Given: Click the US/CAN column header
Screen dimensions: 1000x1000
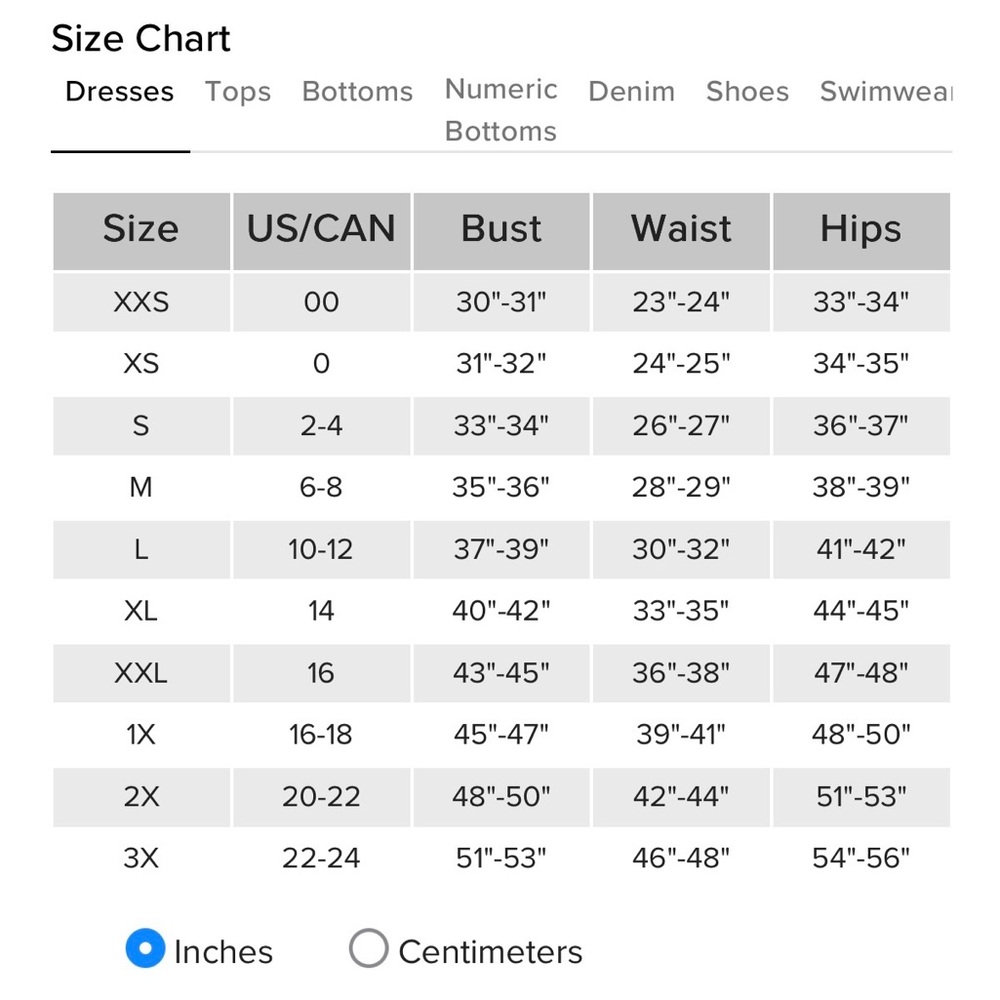Looking at the screenshot, I should [321, 231].
